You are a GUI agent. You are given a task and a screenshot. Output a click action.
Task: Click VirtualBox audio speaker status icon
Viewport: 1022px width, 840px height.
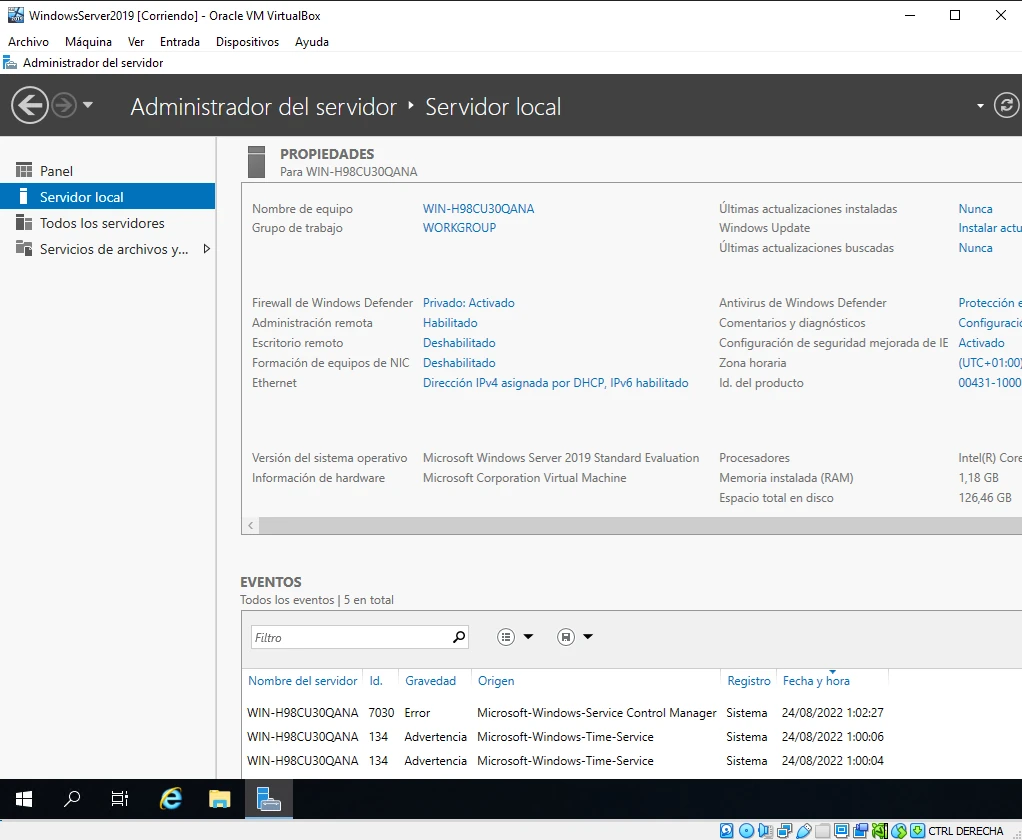pos(765,830)
